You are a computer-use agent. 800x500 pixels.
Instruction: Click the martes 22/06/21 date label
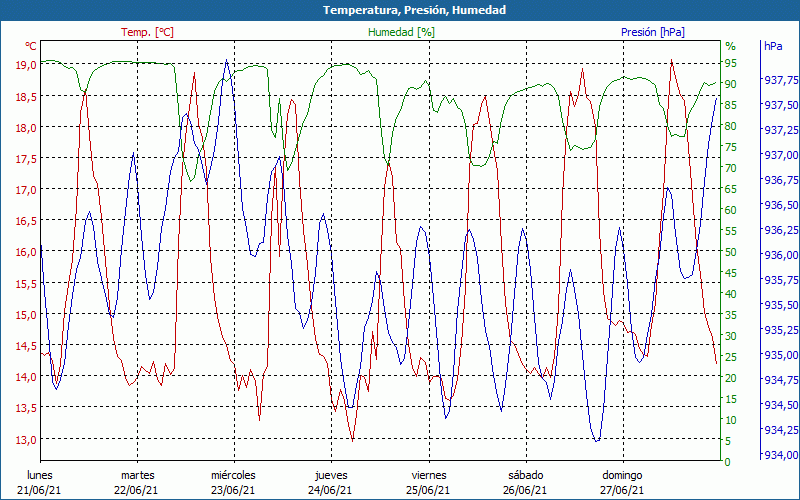[137, 483]
